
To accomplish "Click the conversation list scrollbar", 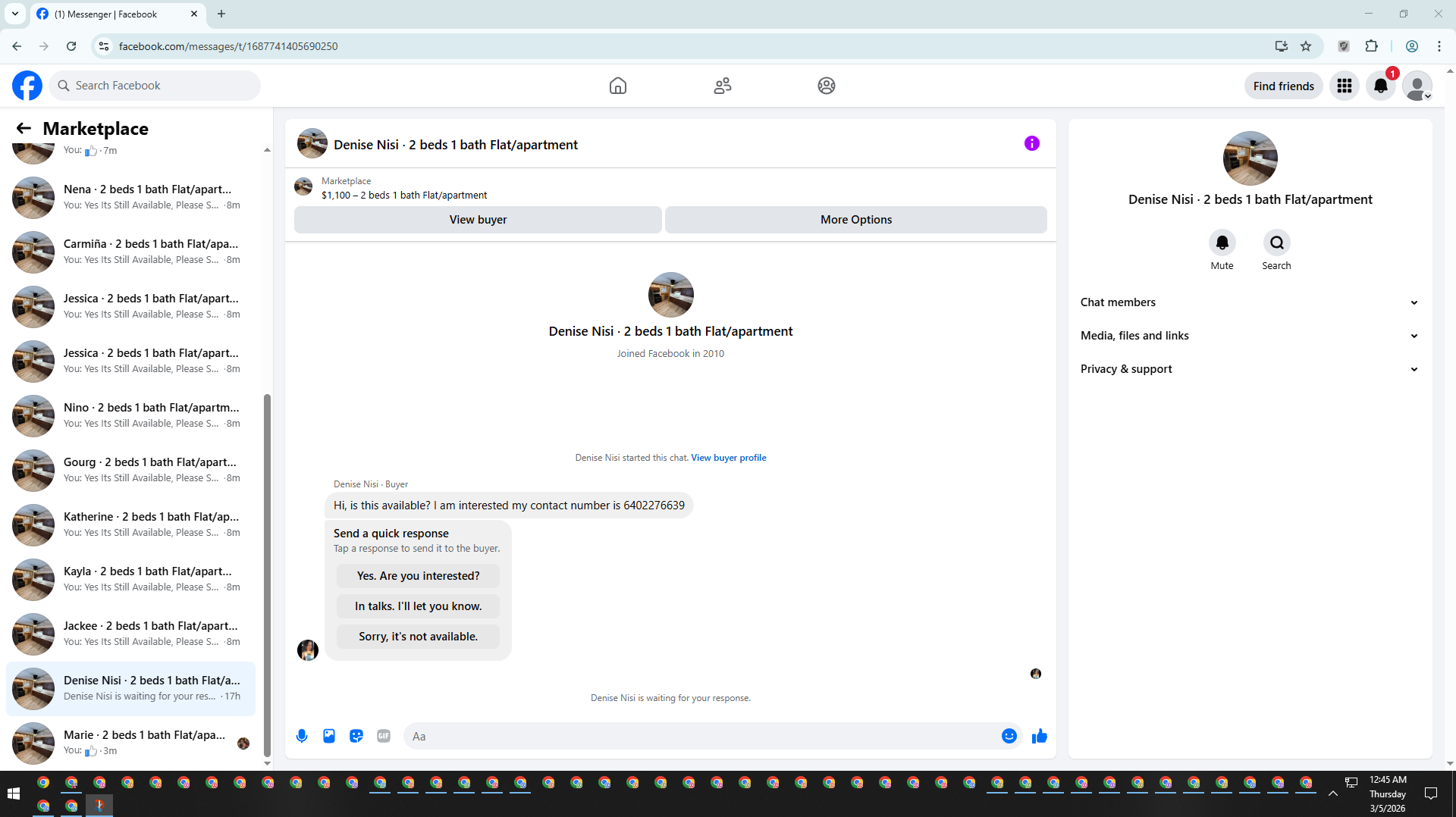I will click(267, 576).
